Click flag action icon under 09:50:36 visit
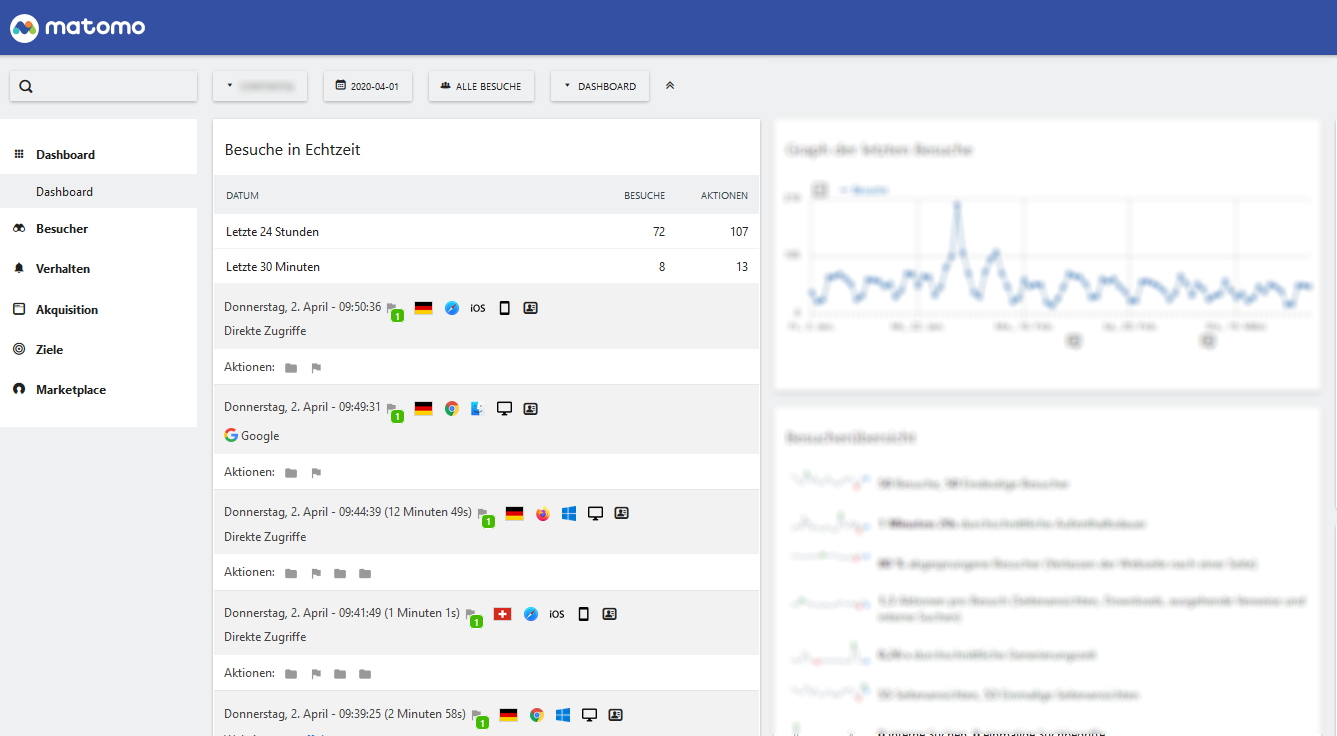This screenshot has height=736, width=1337. (x=316, y=368)
